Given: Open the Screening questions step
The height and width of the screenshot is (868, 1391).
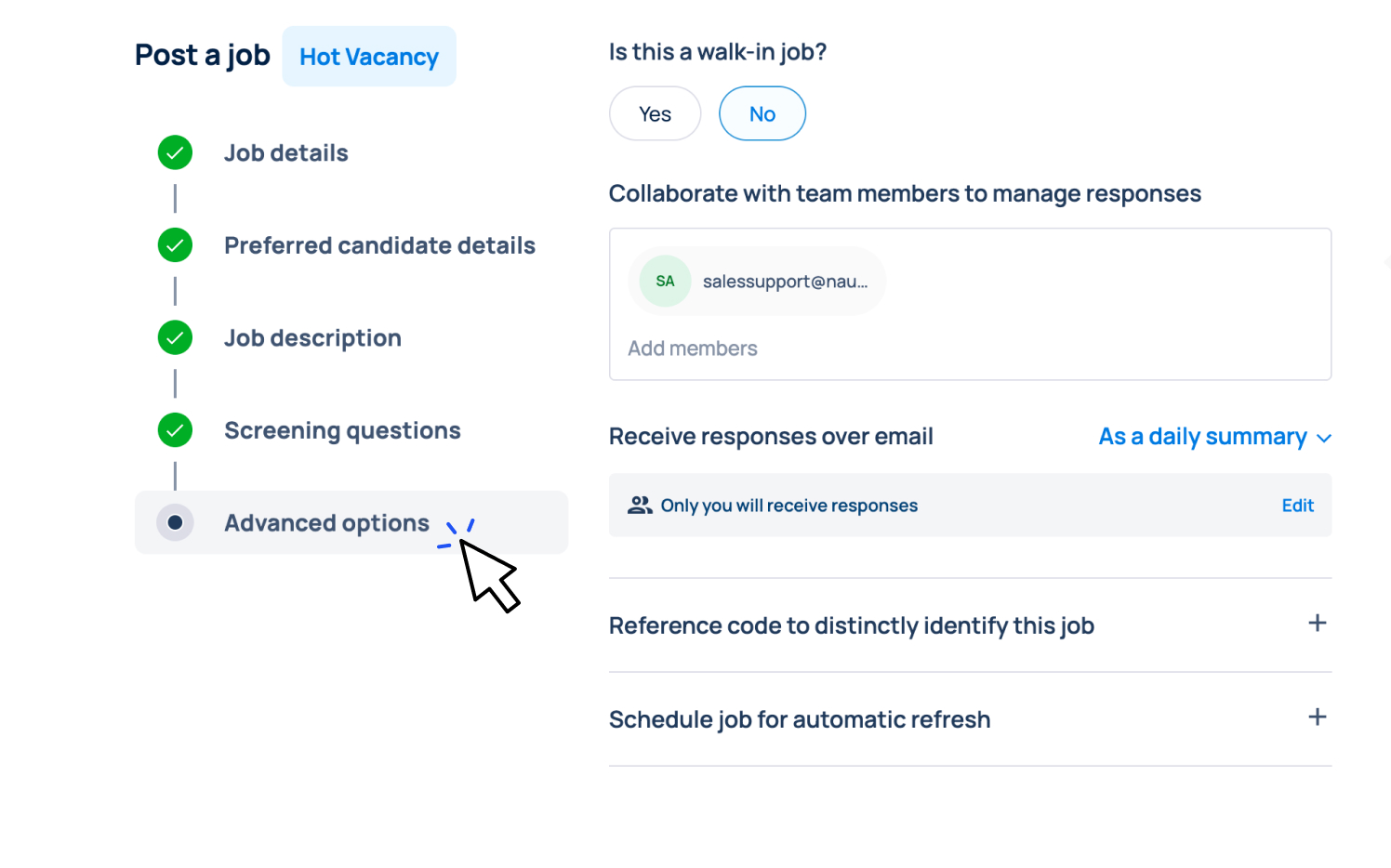Looking at the screenshot, I should coord(342,430).
